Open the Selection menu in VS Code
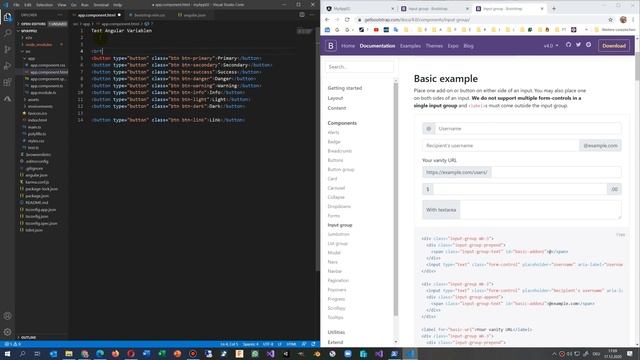The height and width of the screenshot is (360, 640). (44, 5)
